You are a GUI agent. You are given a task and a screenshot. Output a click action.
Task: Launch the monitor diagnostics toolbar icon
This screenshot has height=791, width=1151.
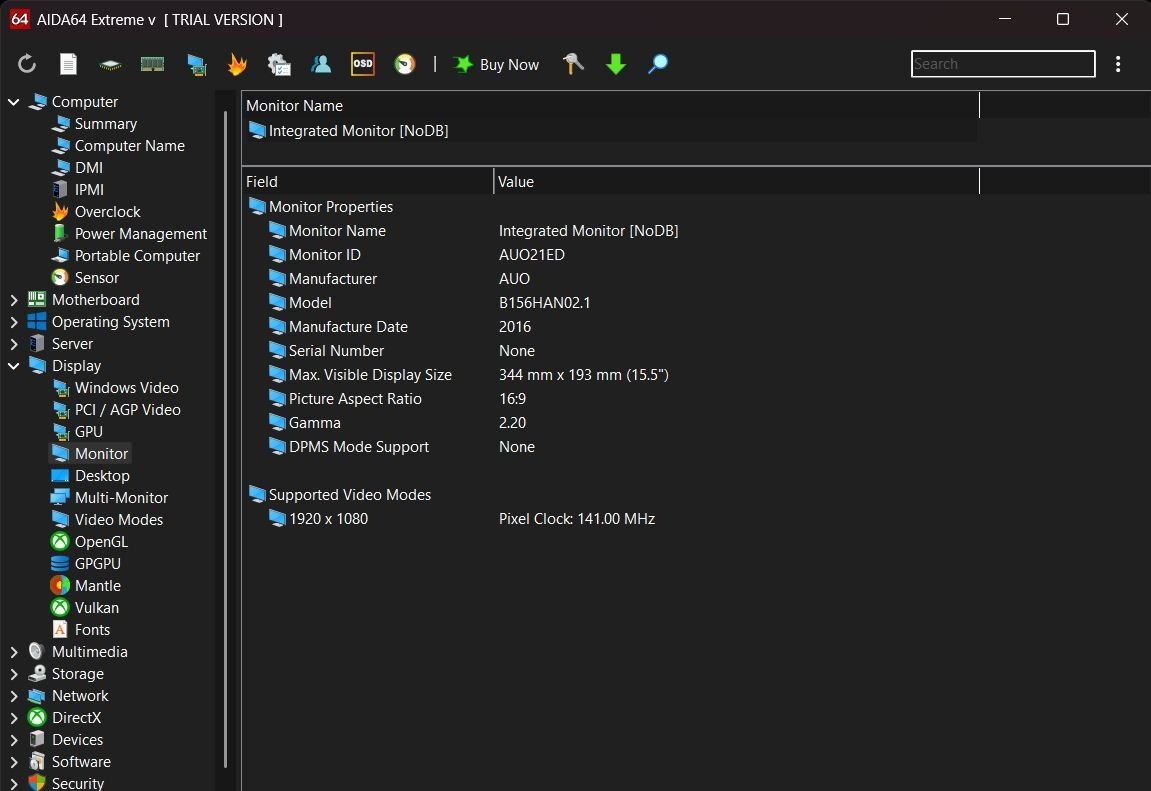coord(196,65)
